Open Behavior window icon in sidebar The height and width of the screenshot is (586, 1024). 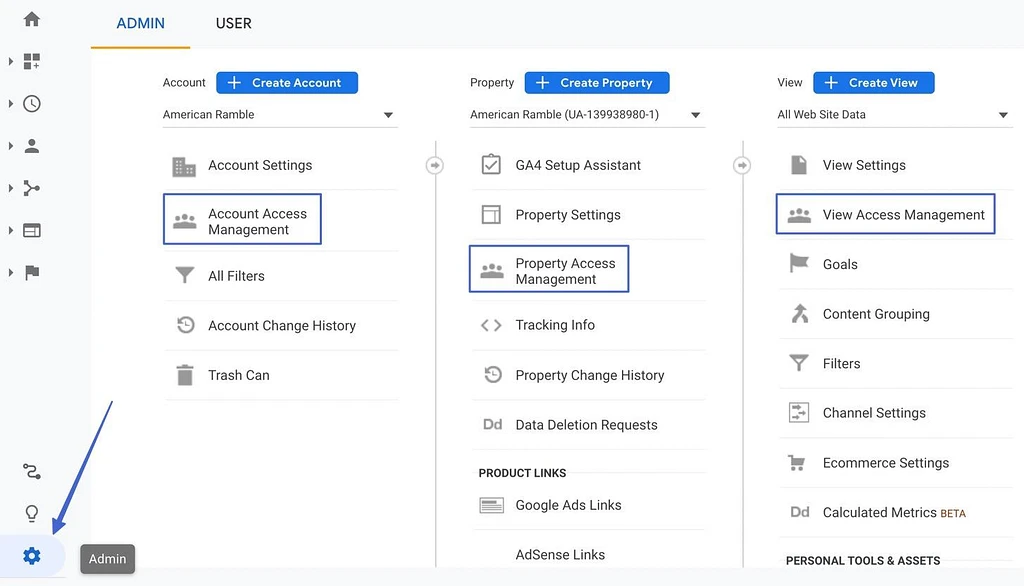coord(31,230)
